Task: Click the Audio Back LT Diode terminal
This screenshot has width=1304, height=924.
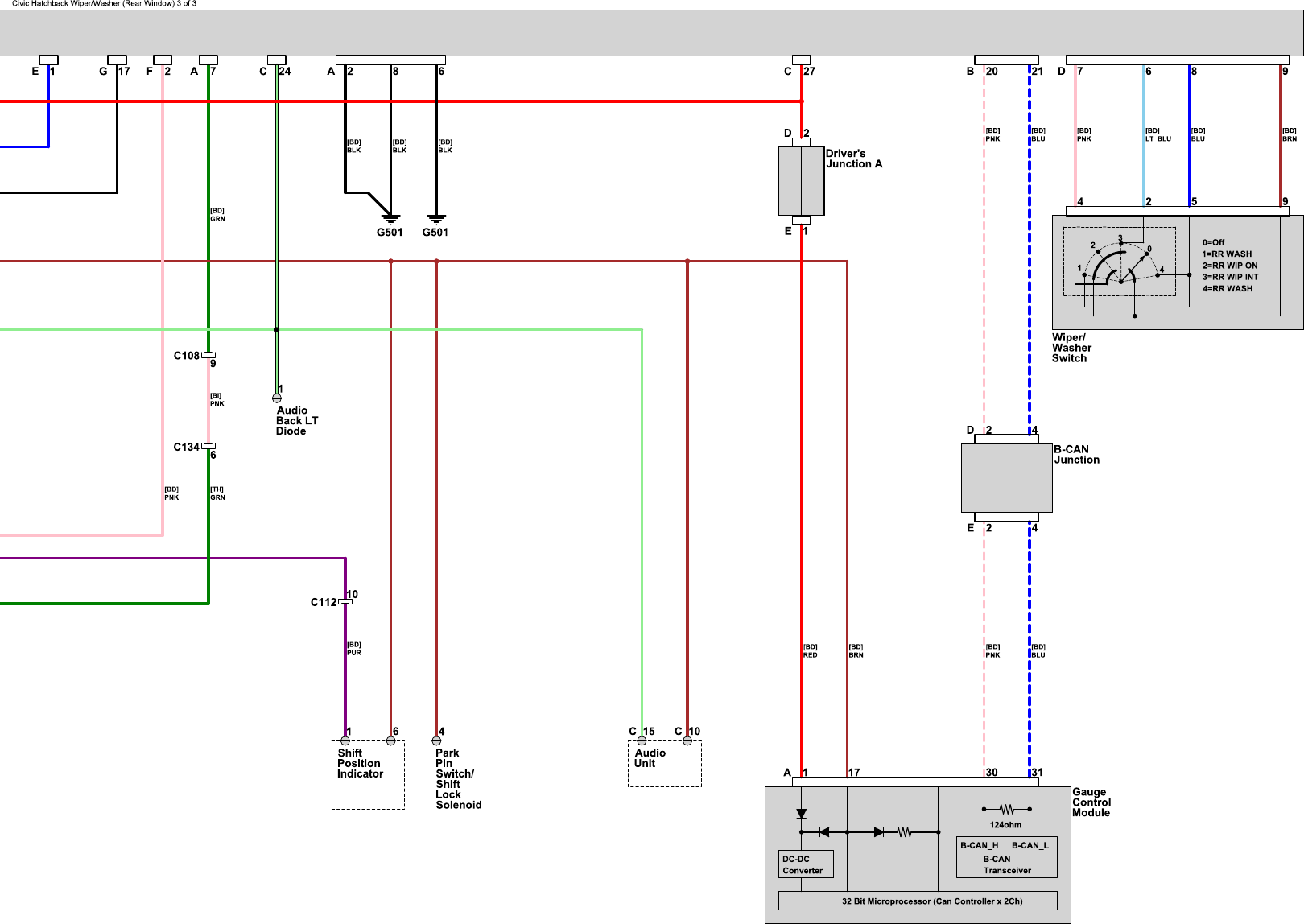Action: click(x=277, y=398)
